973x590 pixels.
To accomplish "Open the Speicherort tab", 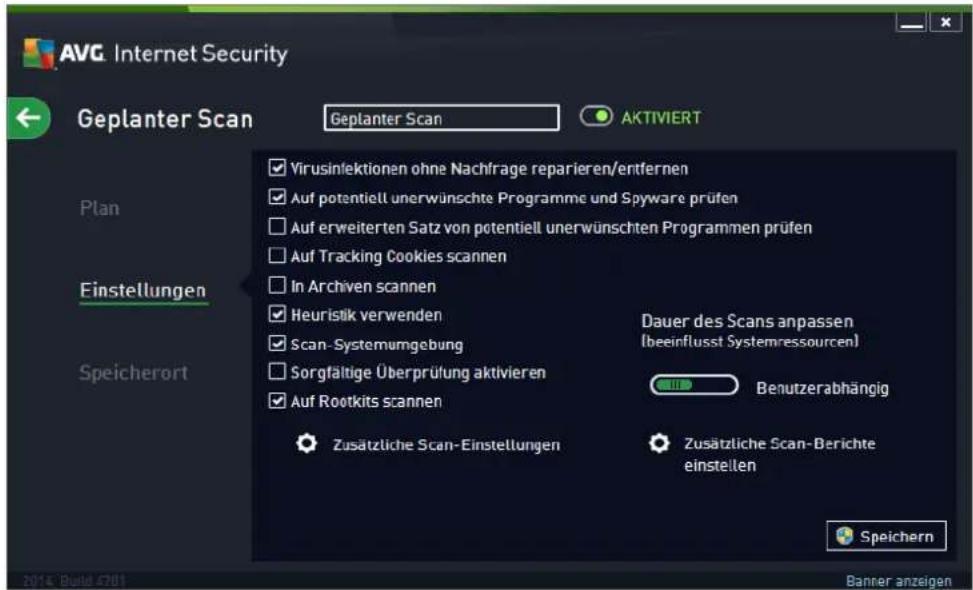I will point(133,372).
